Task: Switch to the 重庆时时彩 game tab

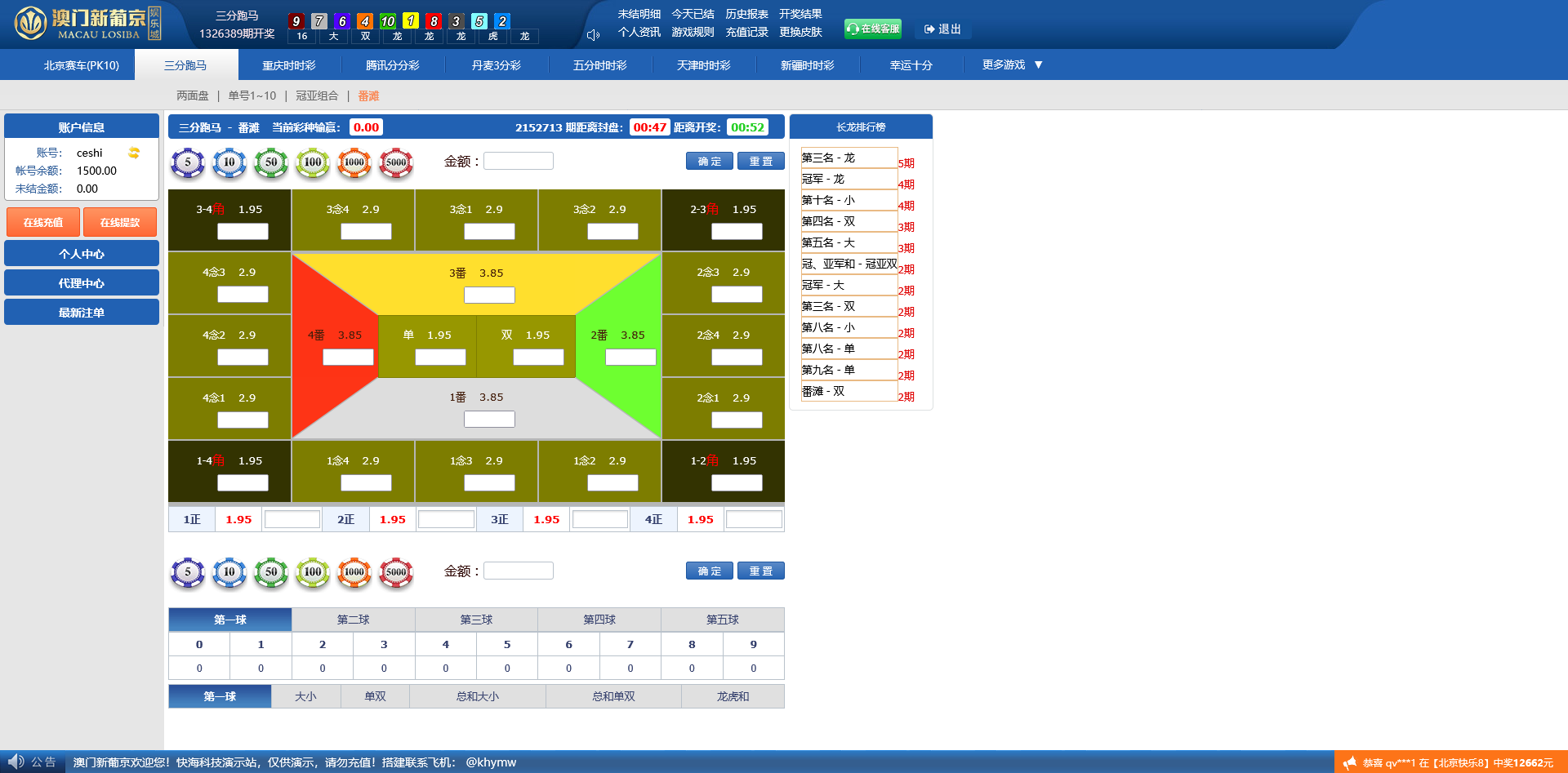Action: pos(289,65)
